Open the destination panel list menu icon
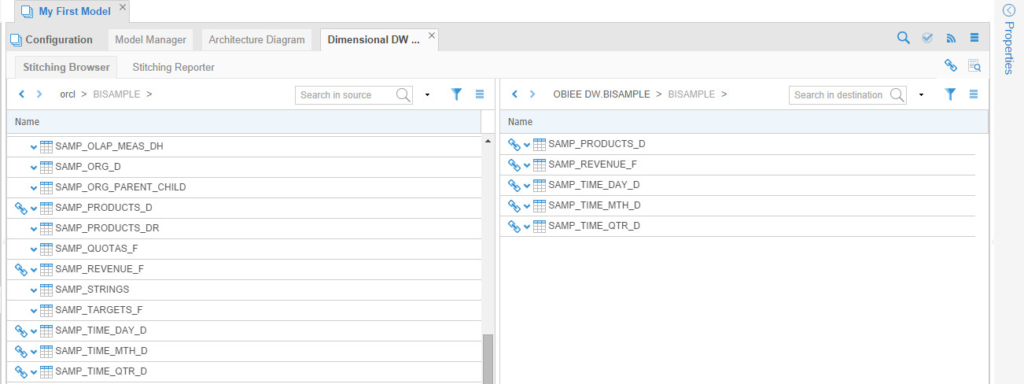The height and width of the screenshot is (384, 1024). click(x=974, y=95)
